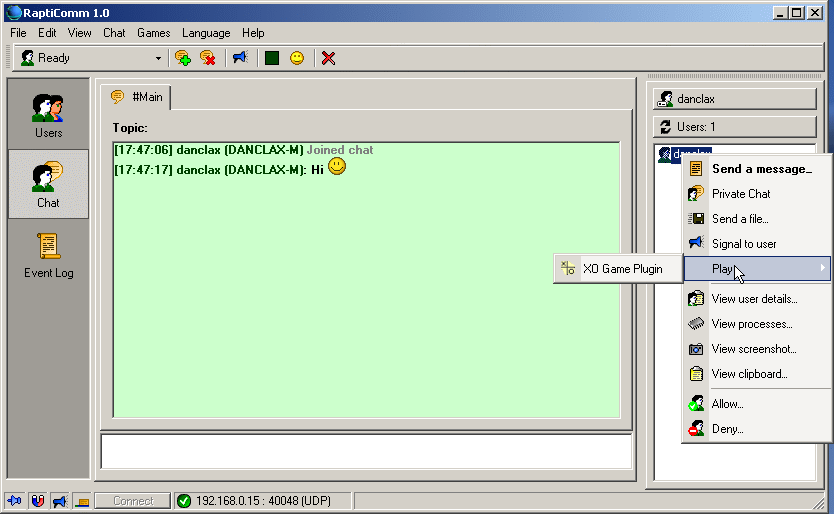
Task: Click the remove chat channel toolbar icon
Action: [x=207, y=58]
